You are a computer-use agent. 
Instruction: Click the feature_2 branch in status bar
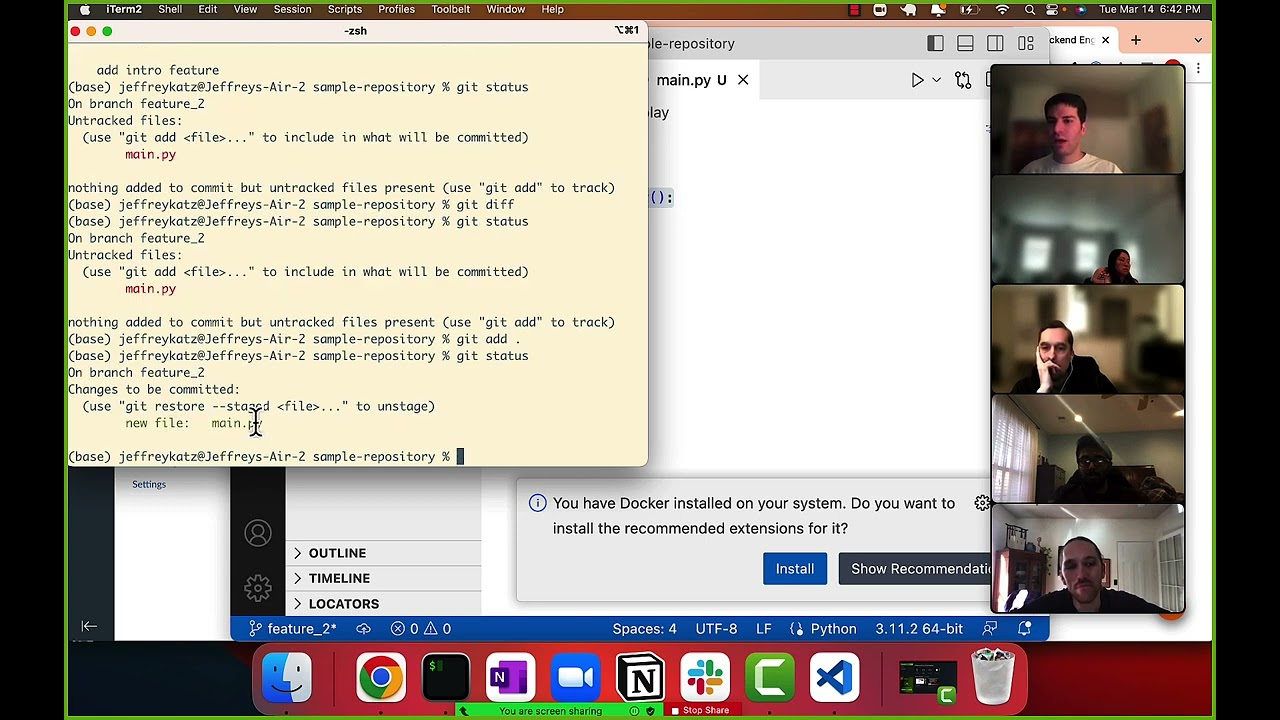(x=291, y=629)
